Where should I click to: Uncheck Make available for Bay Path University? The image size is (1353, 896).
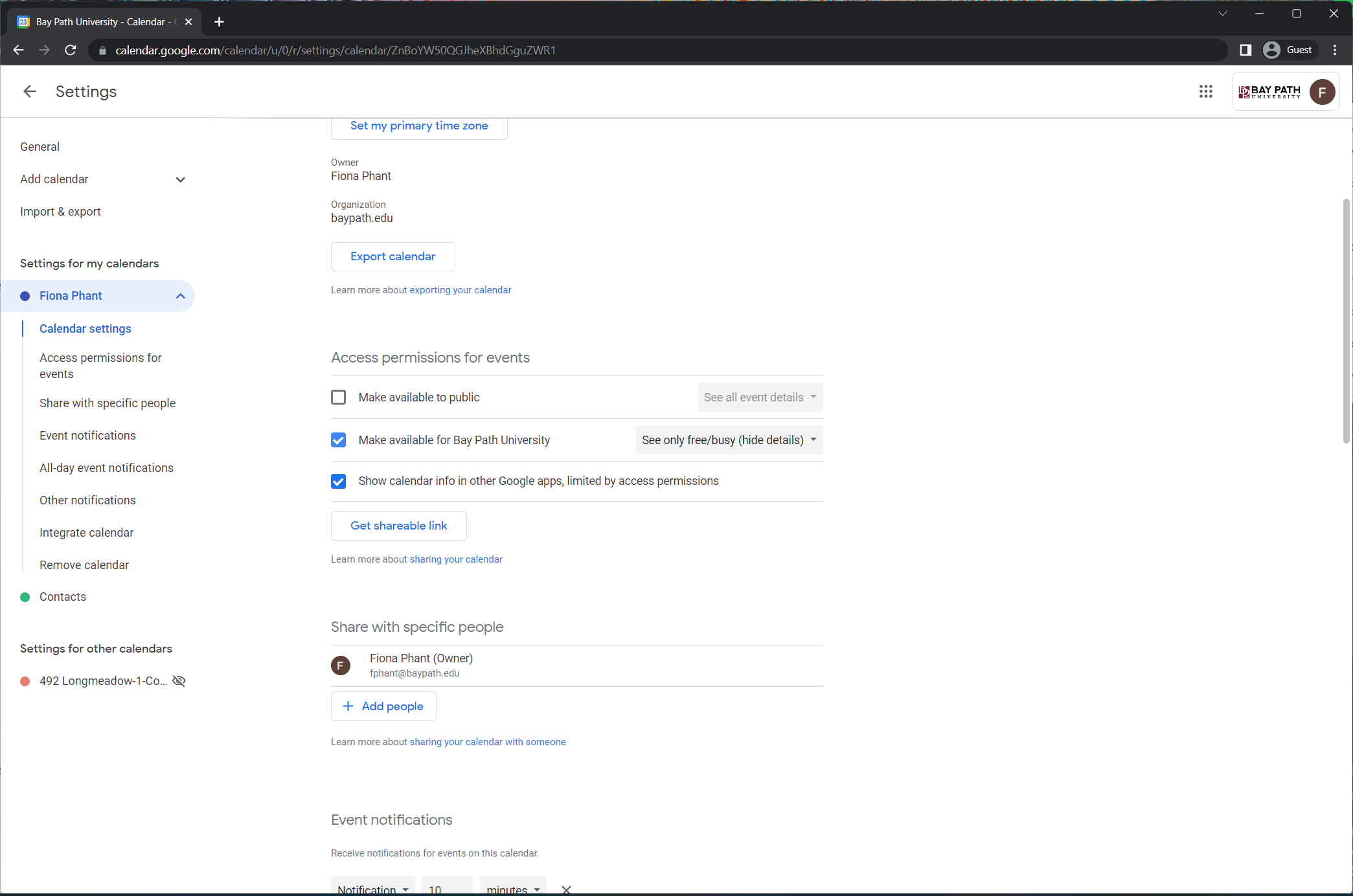tap(338, 440)
